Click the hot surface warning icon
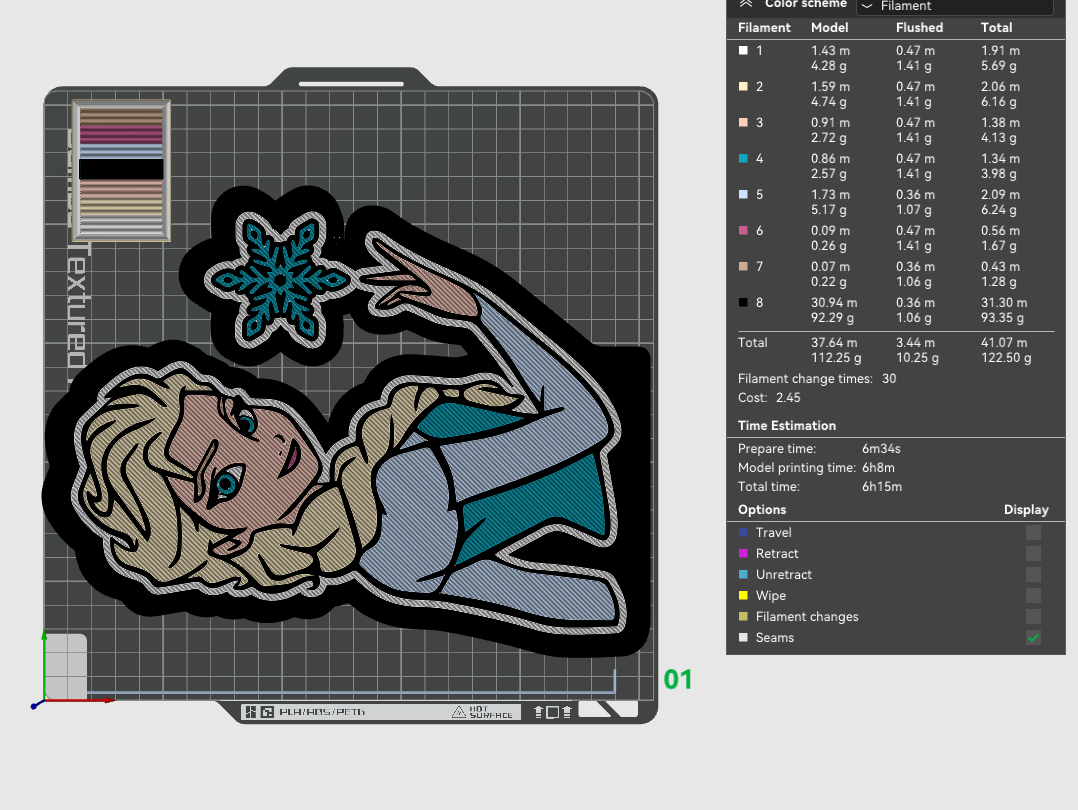Image resolution: width=1078 pixels, height=810 pixels. [459, 712]
